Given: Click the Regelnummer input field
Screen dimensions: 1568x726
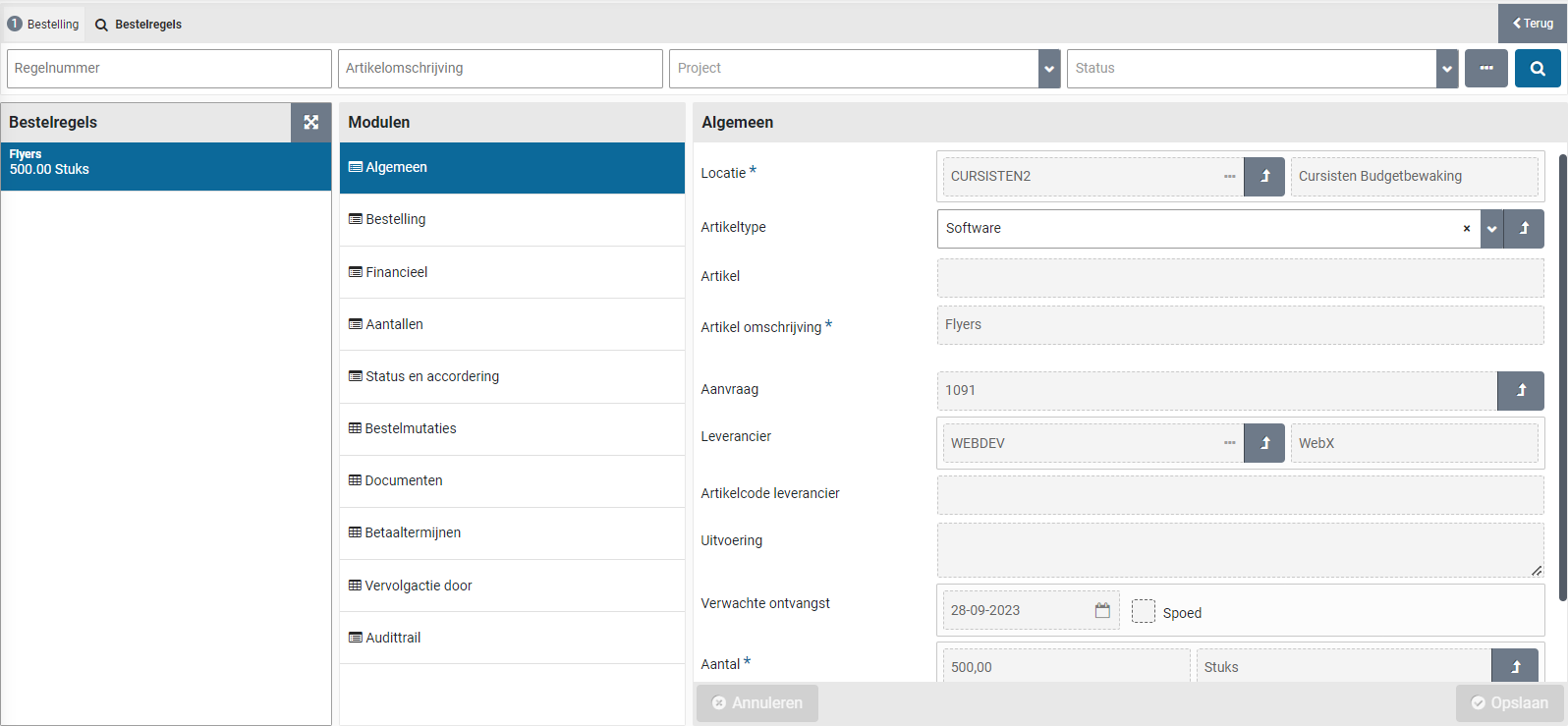Looking at the screenshot, I should [169, 69].
